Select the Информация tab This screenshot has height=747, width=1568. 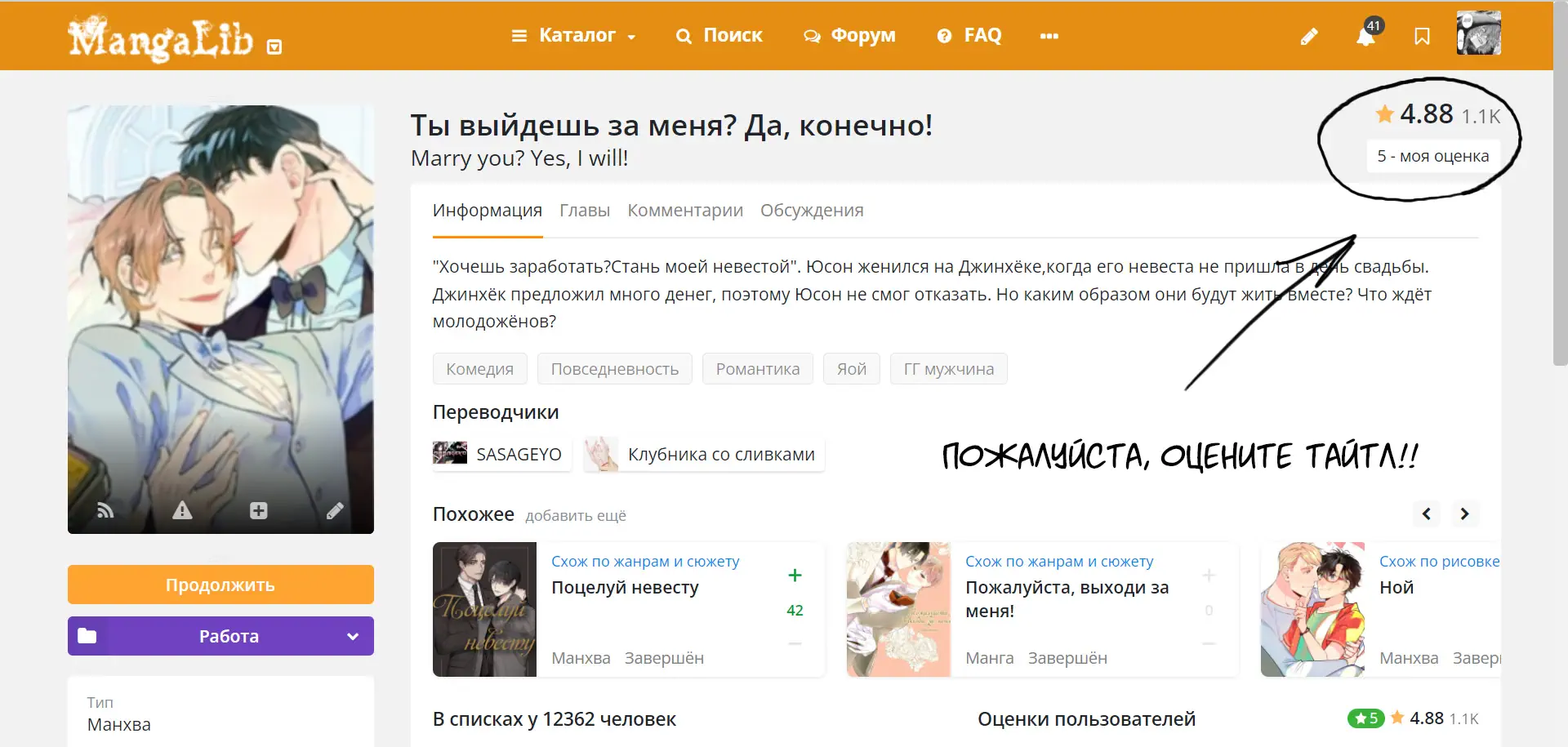coord(488,211)
